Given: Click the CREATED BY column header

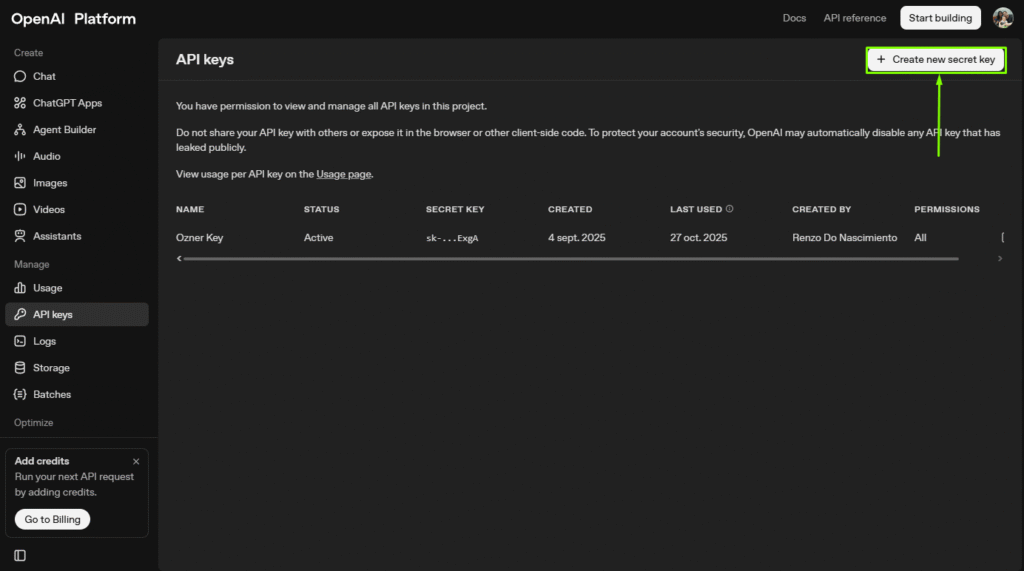Looking at the screenshot, I should click(822, 209).
